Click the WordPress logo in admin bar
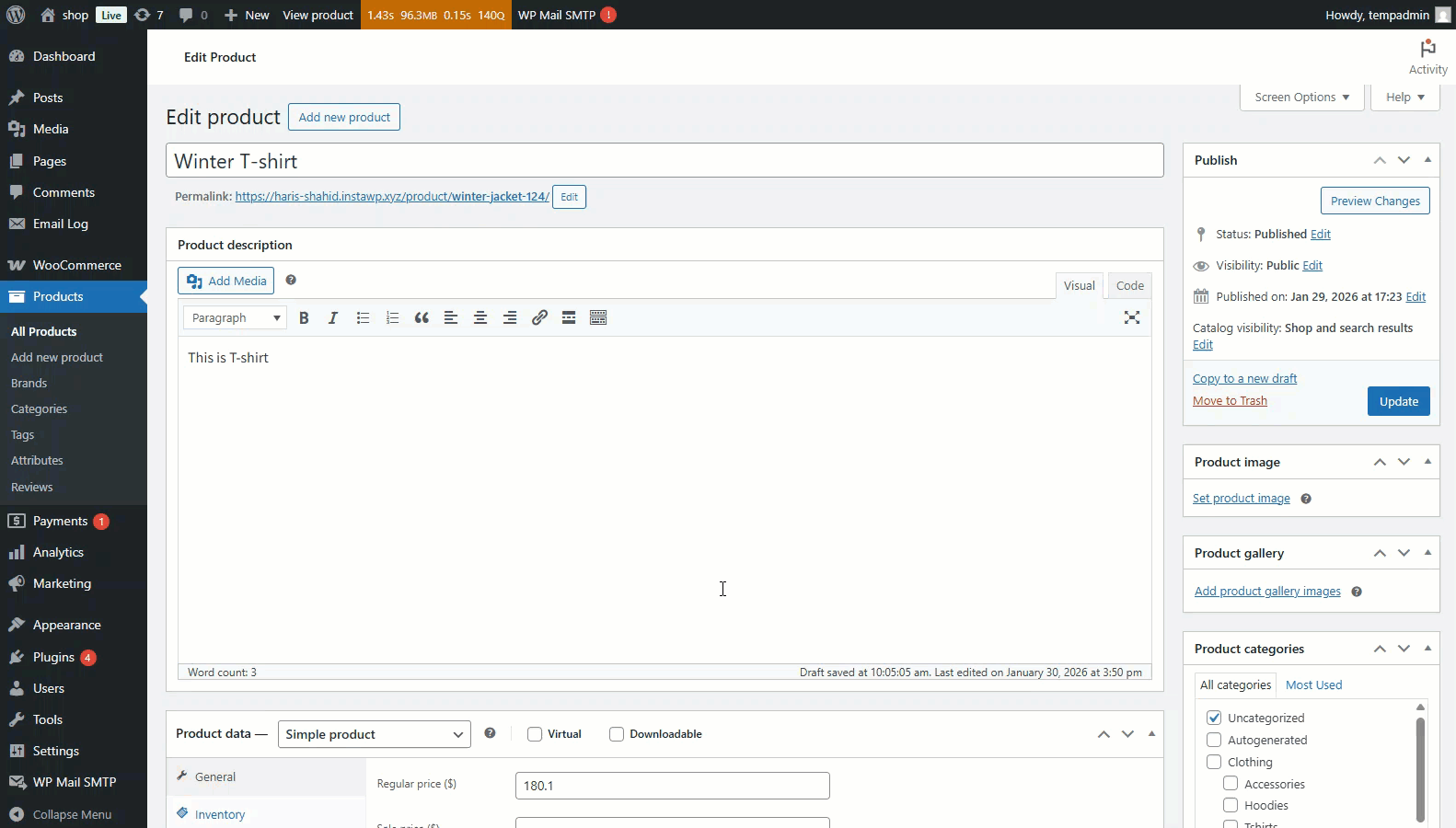 pyautogui.click(x=15, y=15)
